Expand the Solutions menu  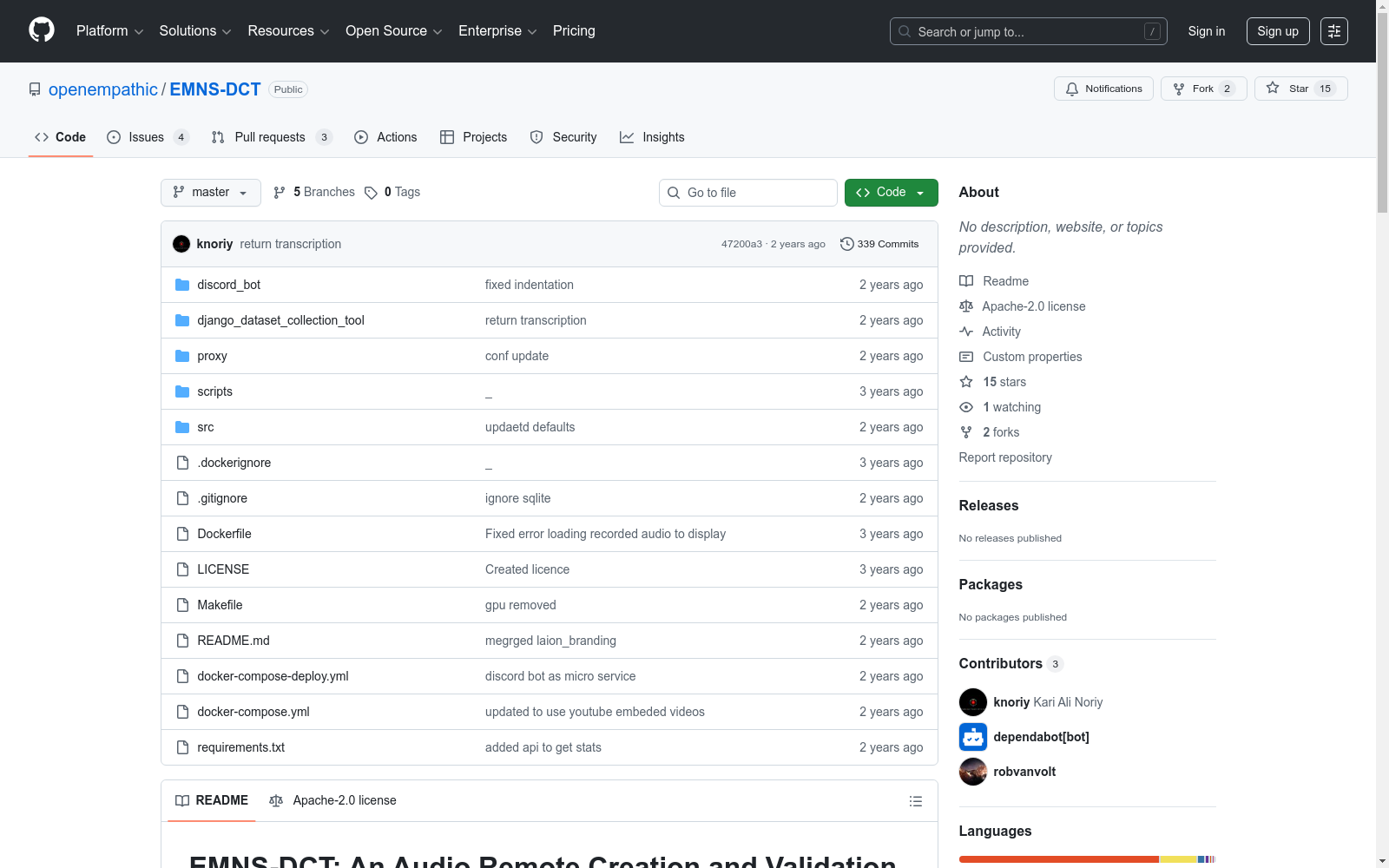[195, 31]
